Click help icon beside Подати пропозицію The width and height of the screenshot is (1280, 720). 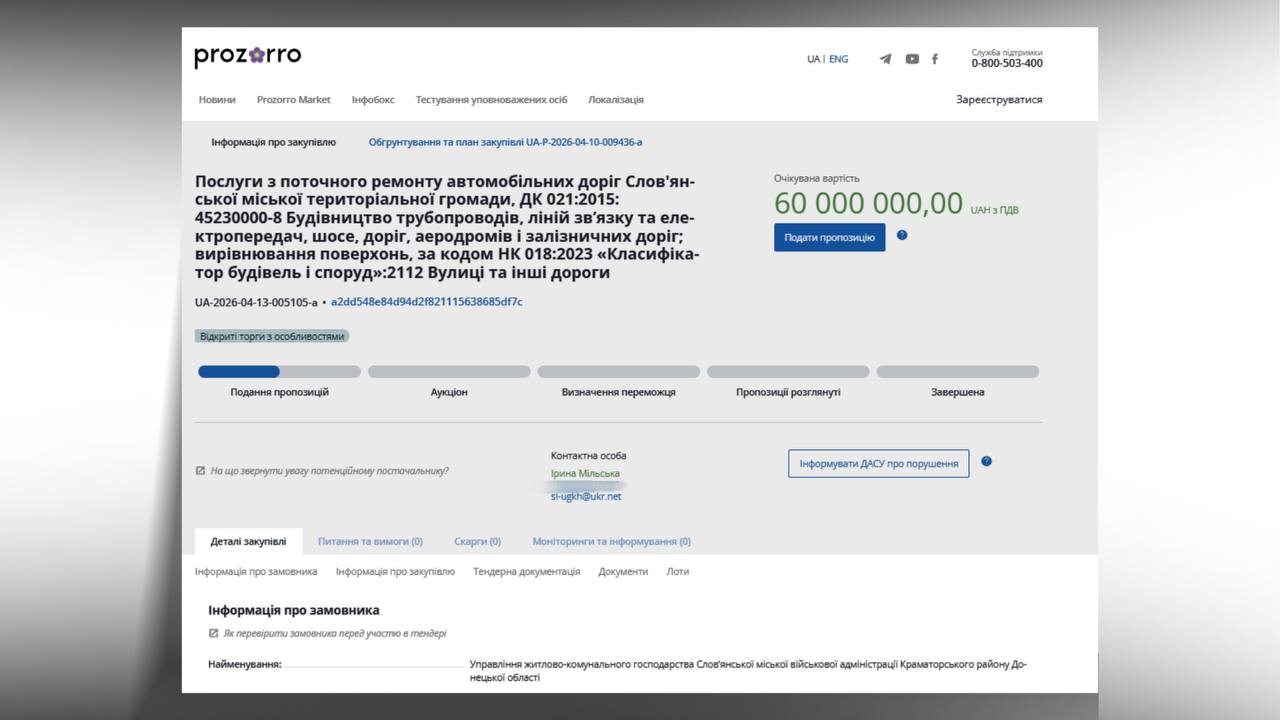click(x=902, y=236)
